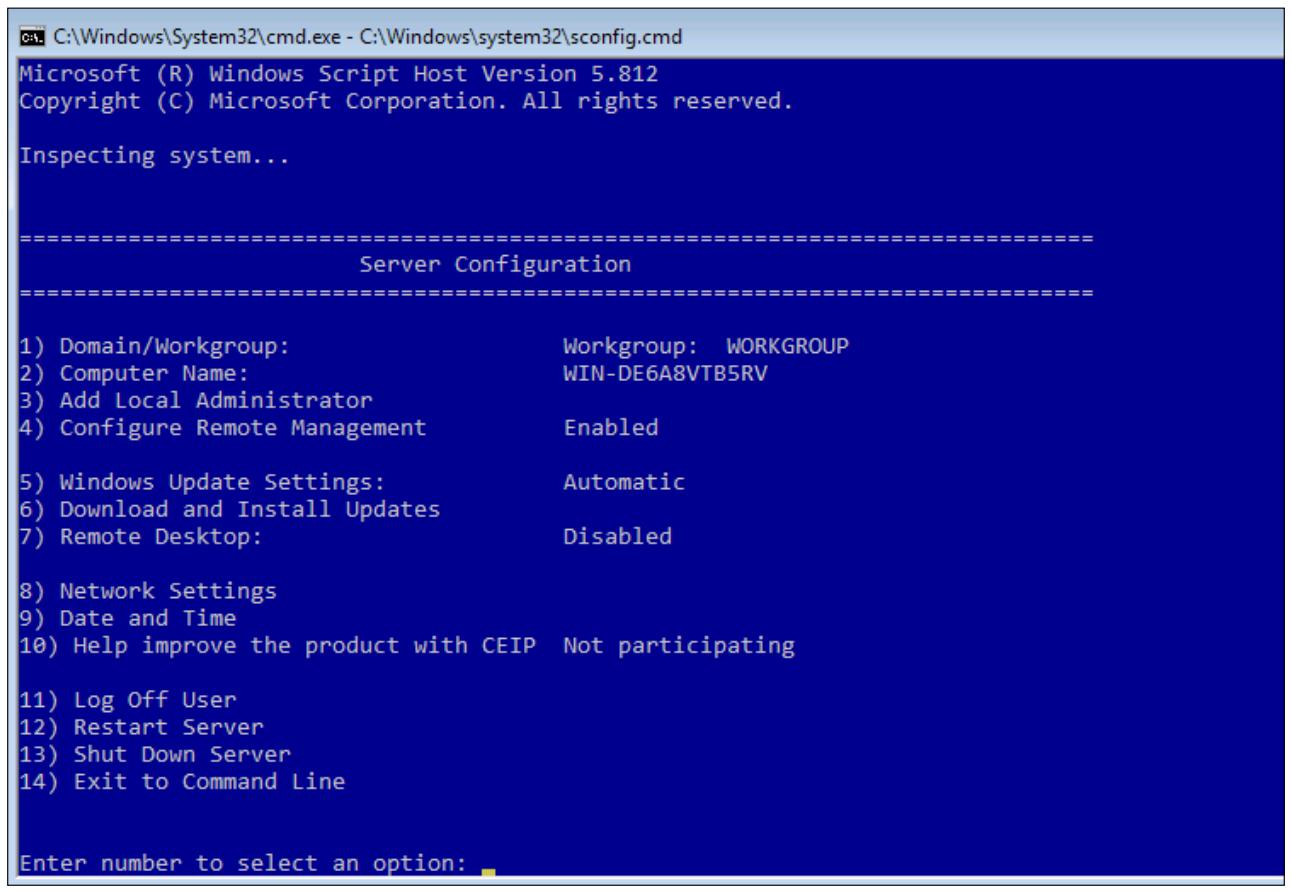
Task: Click the Network Settings entry
Action: 148,591
